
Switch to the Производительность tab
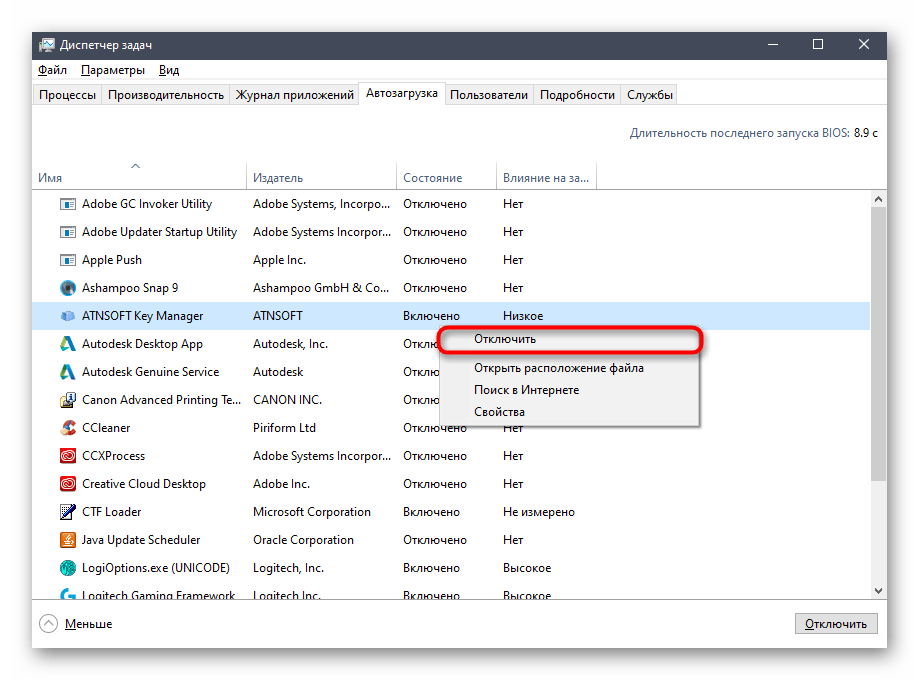pos(166,95)
